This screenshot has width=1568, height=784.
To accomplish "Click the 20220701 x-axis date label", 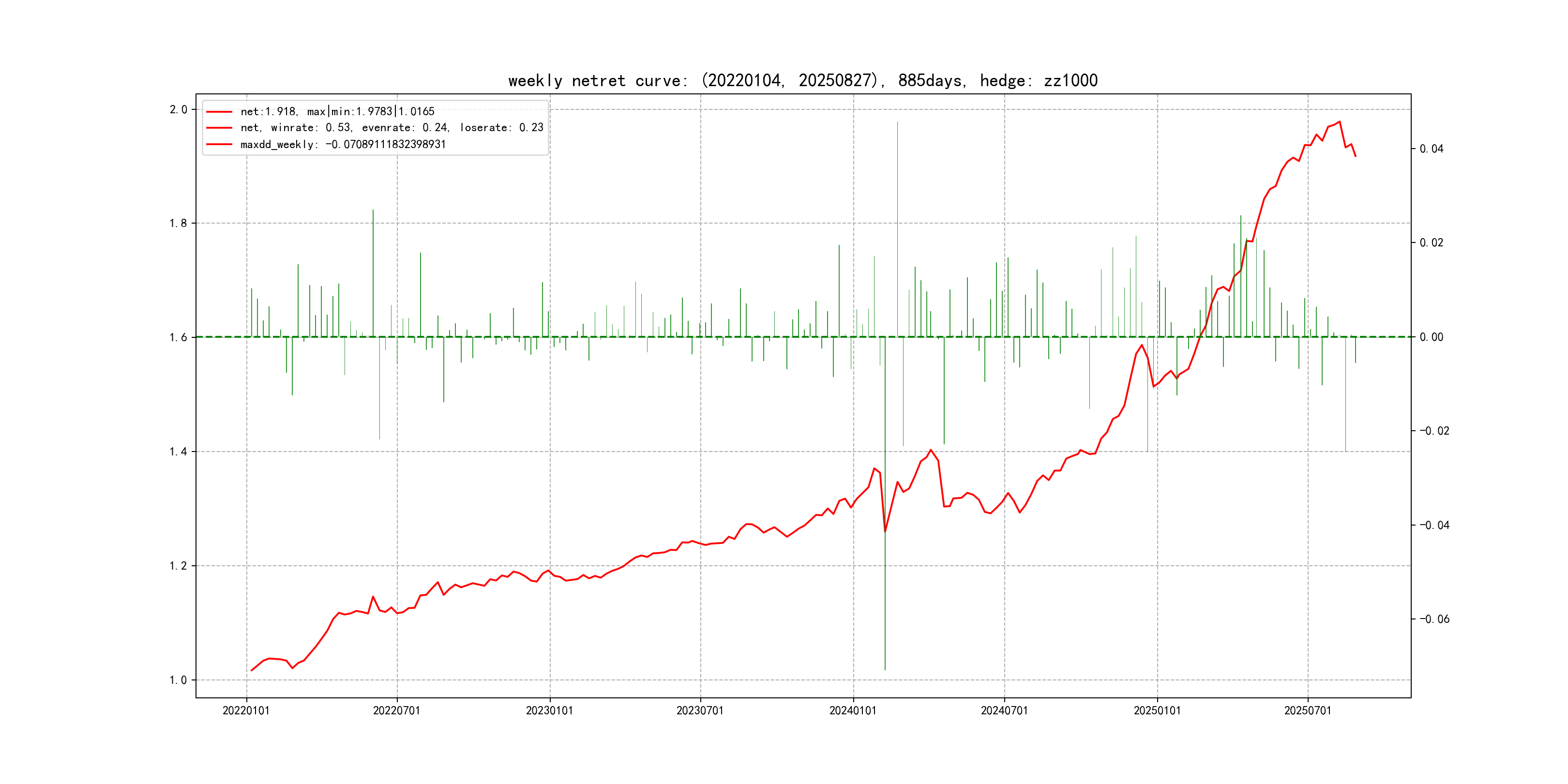I will click(x=396, y=710).
